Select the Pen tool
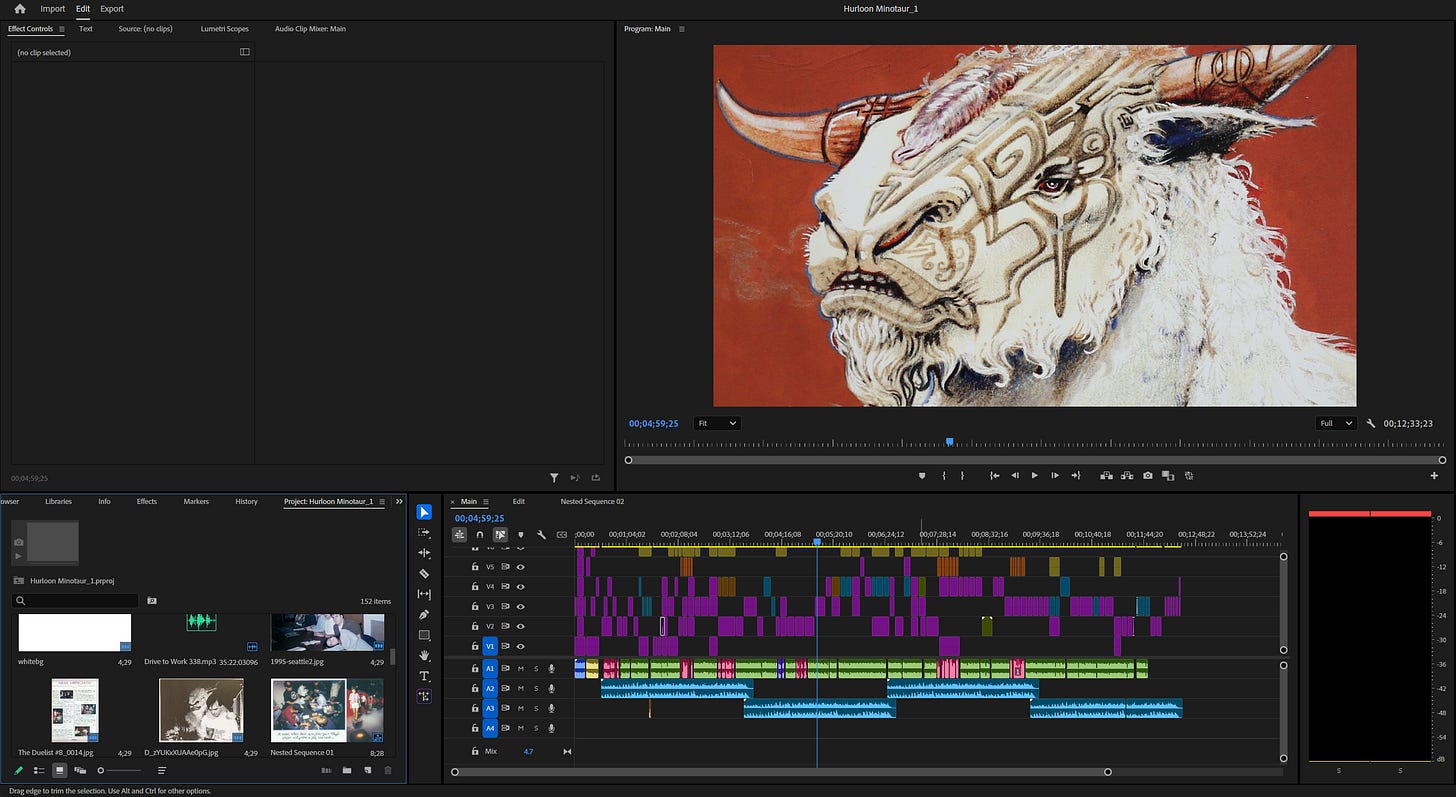 tap(424, 615)
